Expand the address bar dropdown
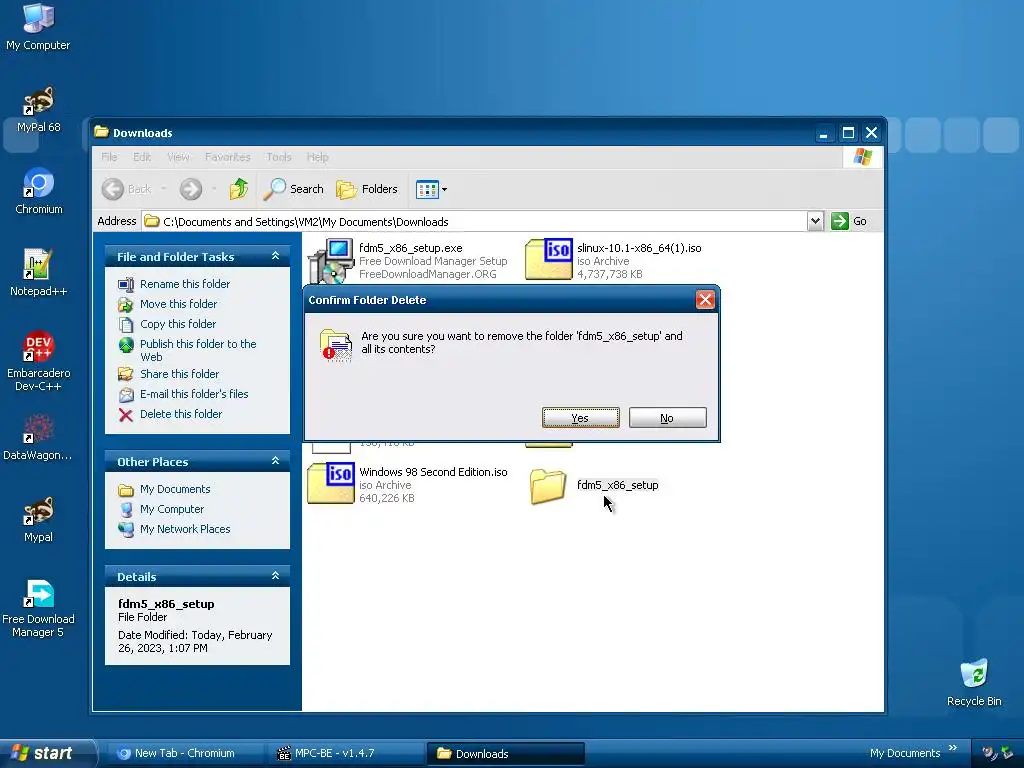 (814, 221)
